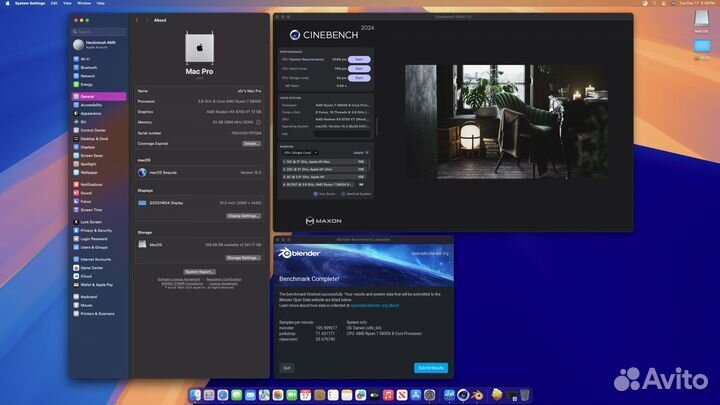This screenshot has height=405, width=720.
Task: Click the Cinebench icon in the Dock
Action: click(463, 395)
